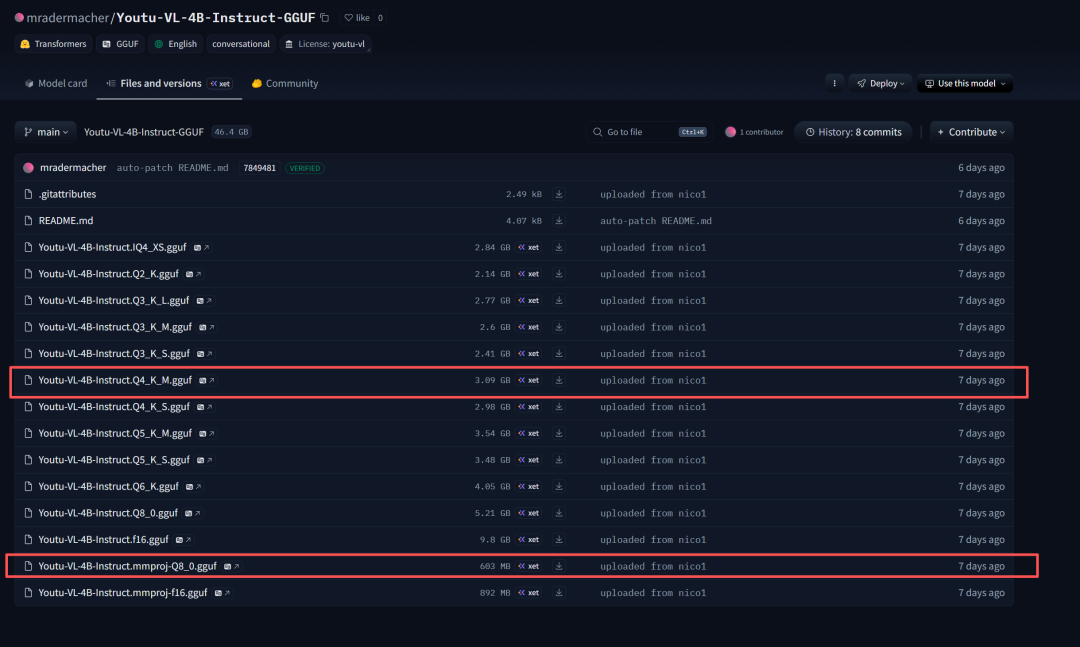Screen dimensions: 1080x647
Task: Expand the Contribute dropdown
Action: point(971,132)
